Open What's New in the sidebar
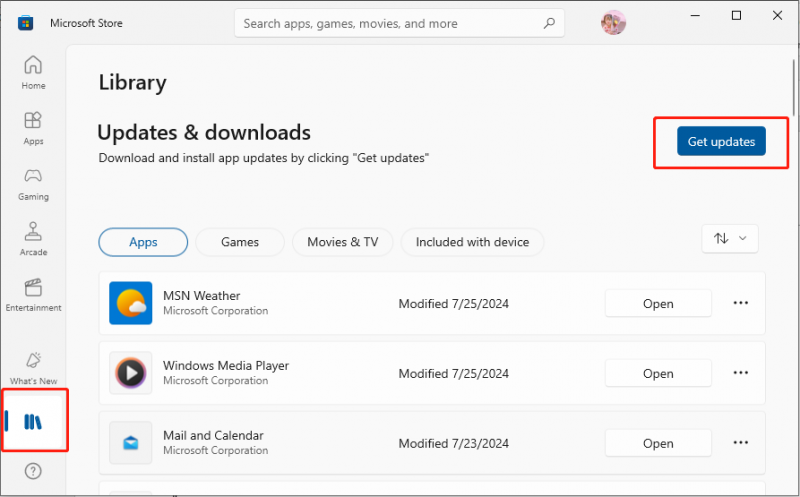Viewport: 800px width, 497px height. pos(33,368)
